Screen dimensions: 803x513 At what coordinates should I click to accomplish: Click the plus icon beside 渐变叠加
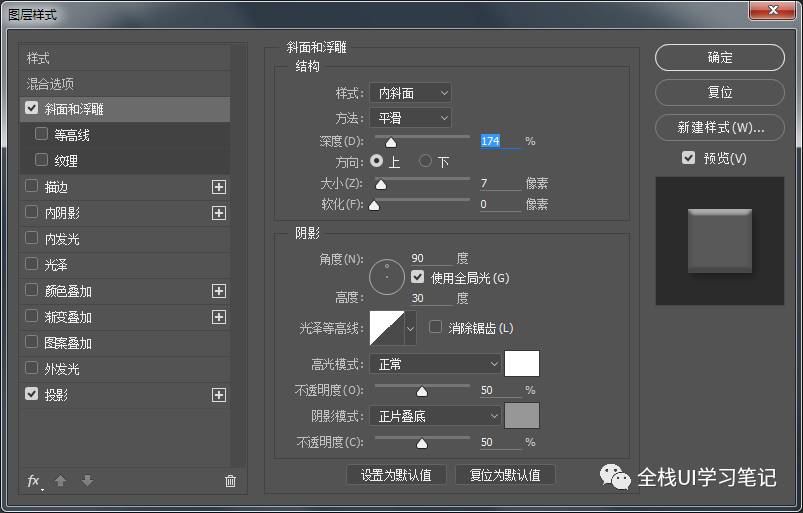click(x=219, y=317)
